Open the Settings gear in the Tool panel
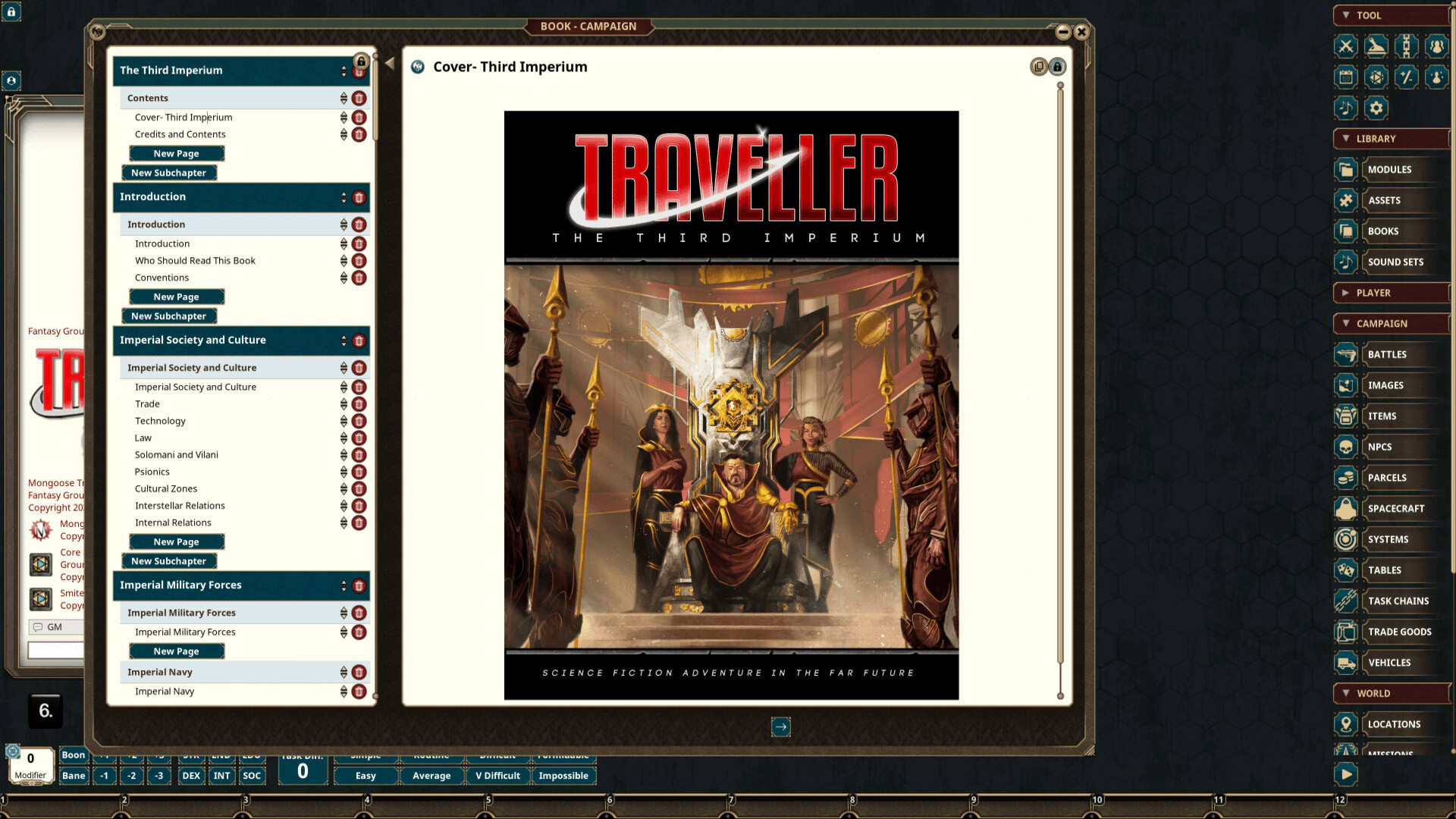 (x=1376, y=108)
